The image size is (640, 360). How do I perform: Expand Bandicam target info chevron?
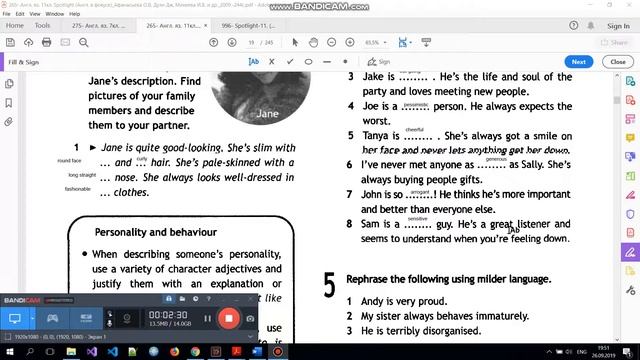250,337
